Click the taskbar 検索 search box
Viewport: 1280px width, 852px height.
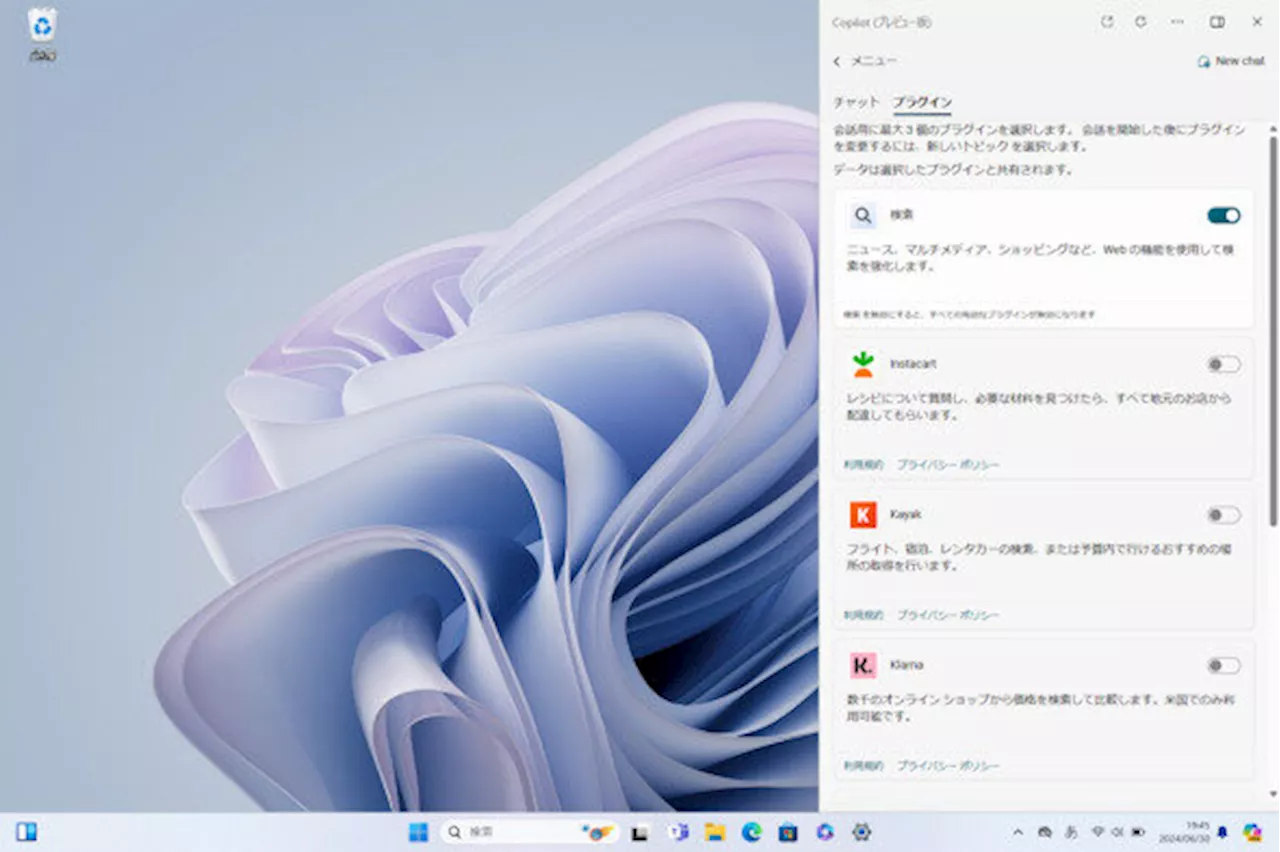(530, 832)
